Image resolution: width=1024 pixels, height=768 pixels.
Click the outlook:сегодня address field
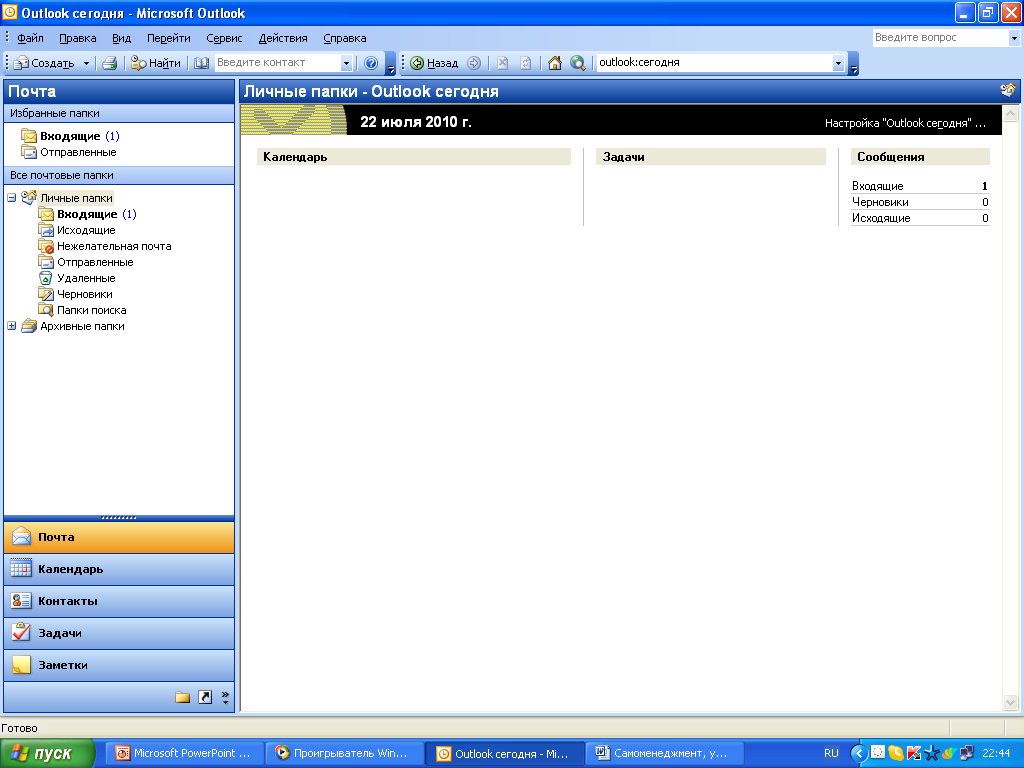[x=714, y=63]
